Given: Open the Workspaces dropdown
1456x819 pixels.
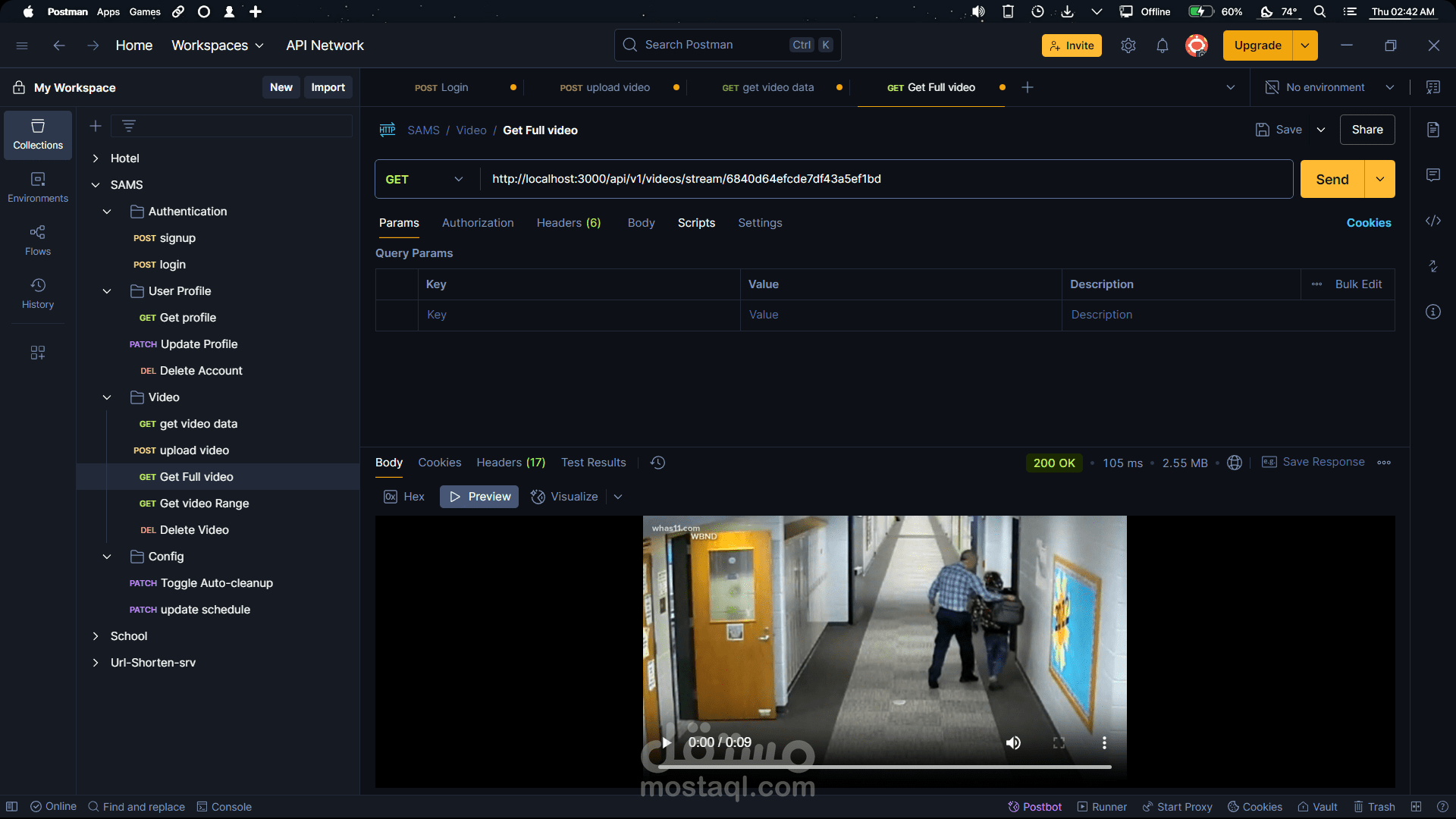Looking at the screenshot, I should pos(218,45).
